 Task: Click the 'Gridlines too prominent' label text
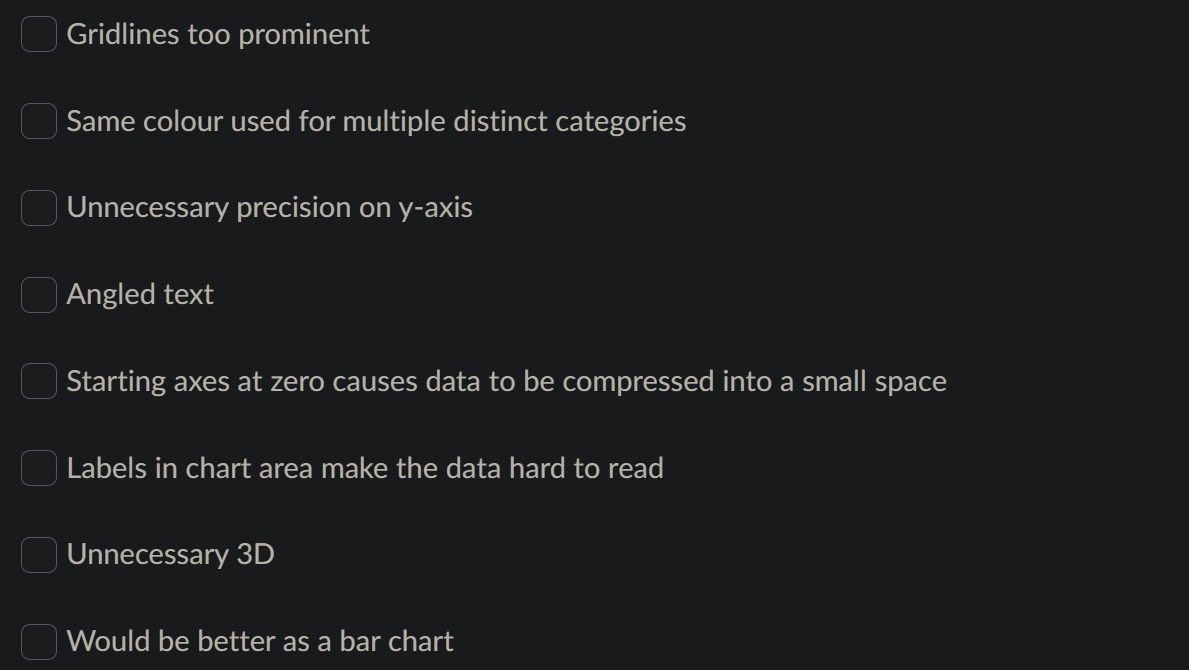point(218,34)
